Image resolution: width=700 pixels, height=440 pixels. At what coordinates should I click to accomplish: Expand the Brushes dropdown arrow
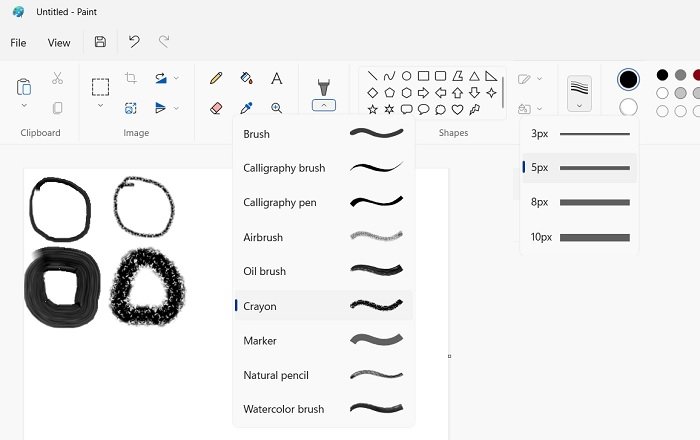(x=324, y=105)
